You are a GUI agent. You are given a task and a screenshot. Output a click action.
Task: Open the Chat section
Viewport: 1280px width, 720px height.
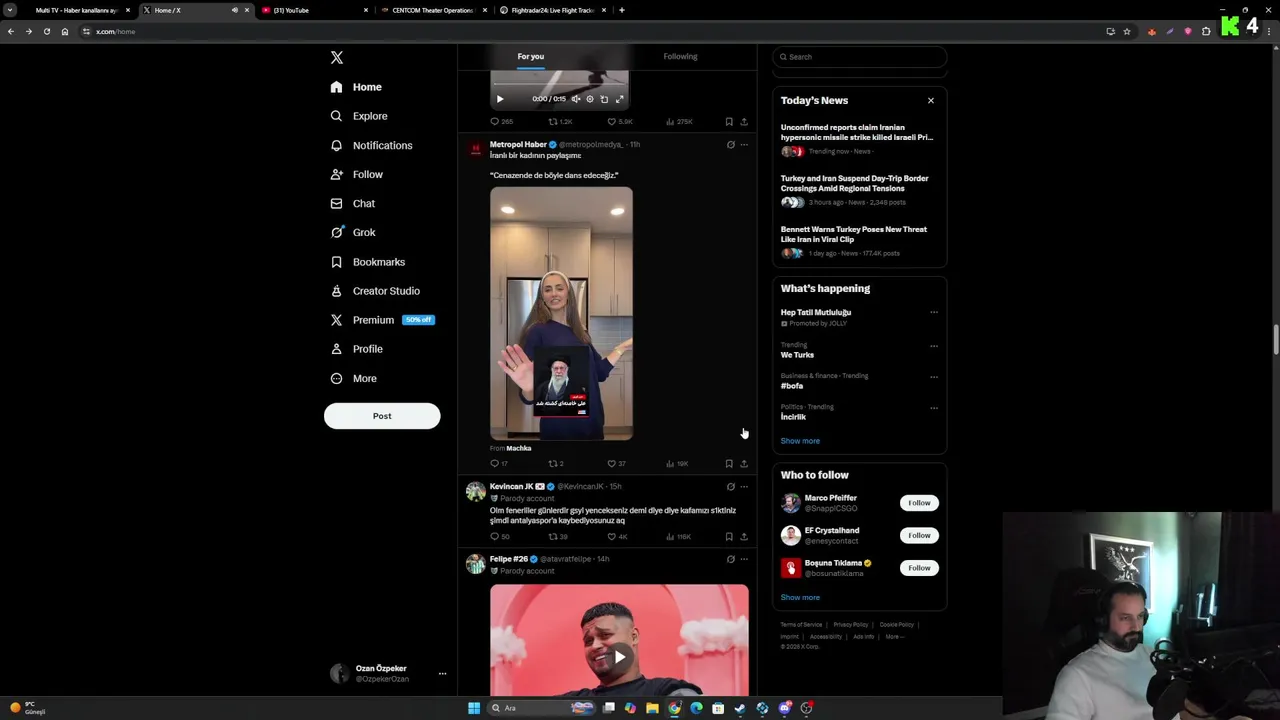click(x=353, y=203)
